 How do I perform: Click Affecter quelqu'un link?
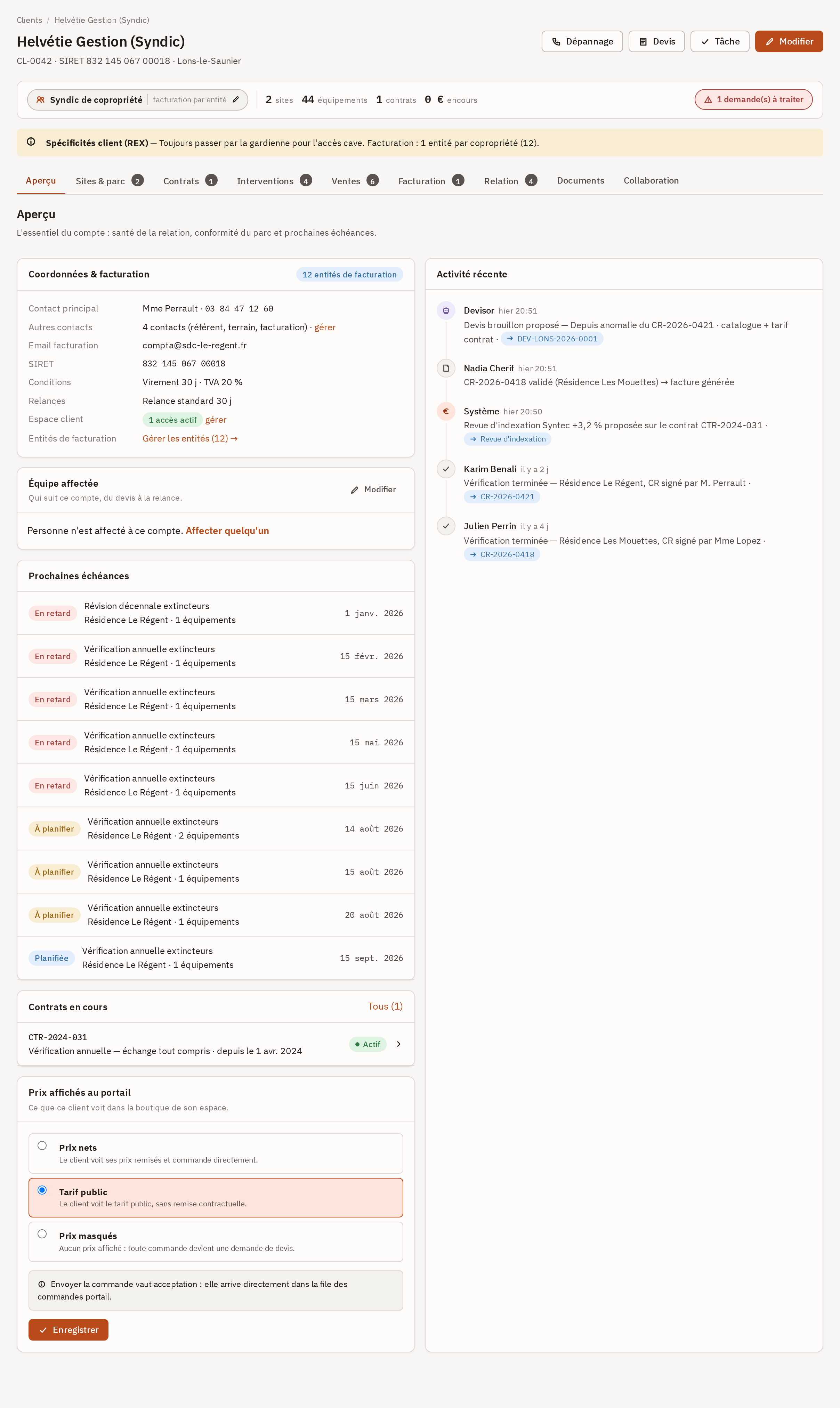pyautogui.click(x=227, y=531)
